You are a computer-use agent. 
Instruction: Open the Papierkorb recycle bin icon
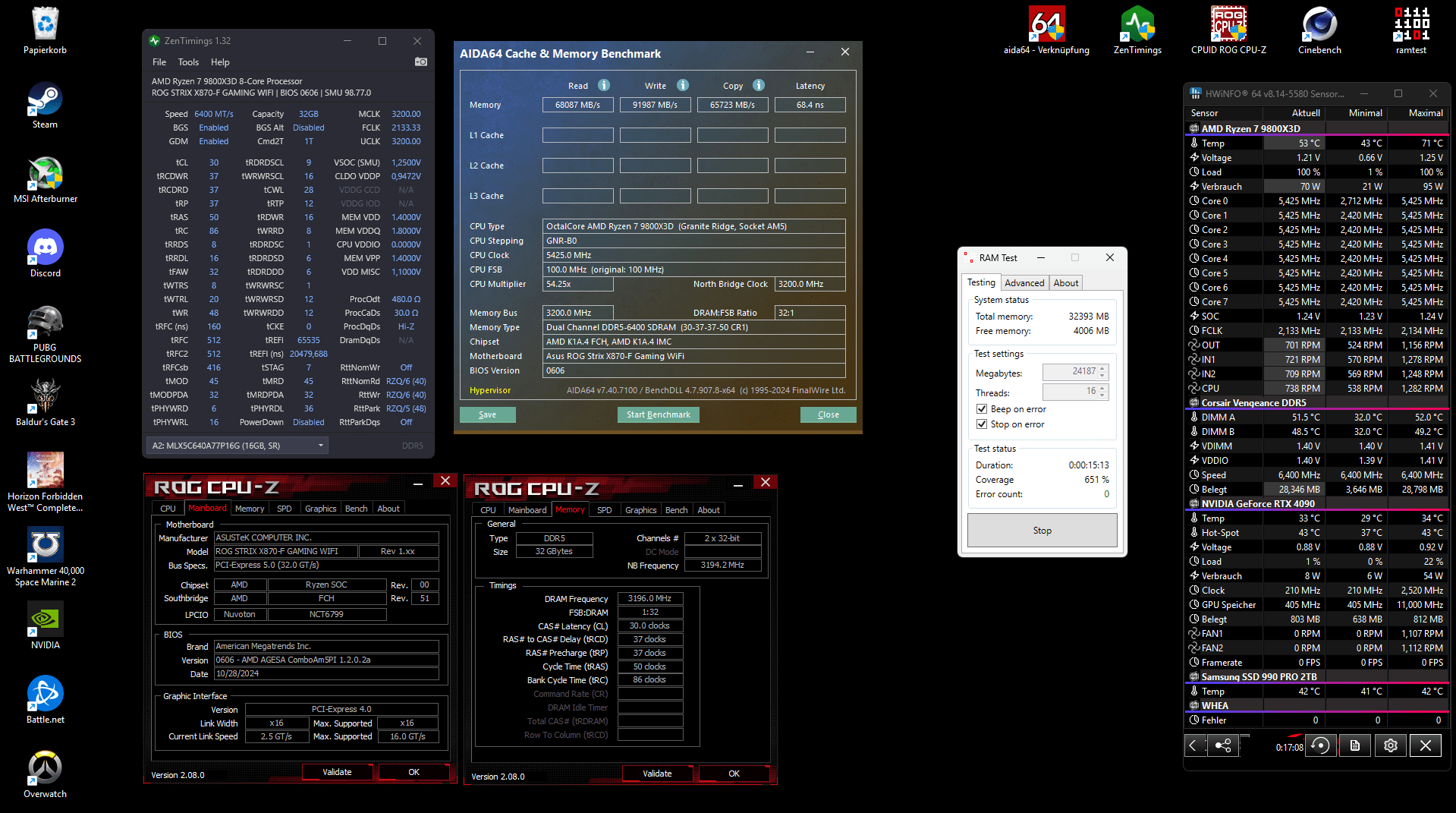46,30
